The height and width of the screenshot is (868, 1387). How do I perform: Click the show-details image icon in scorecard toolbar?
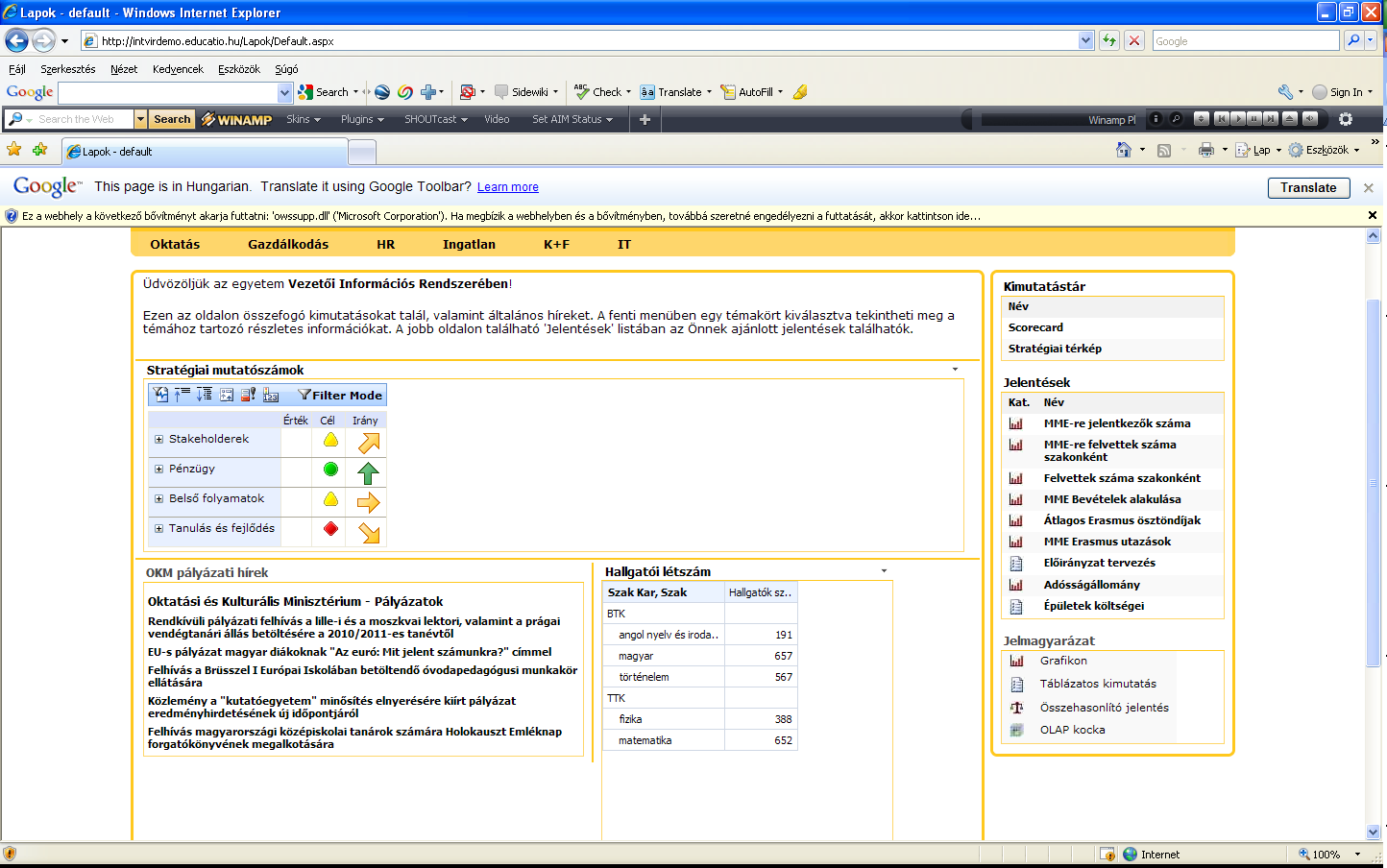227,395
